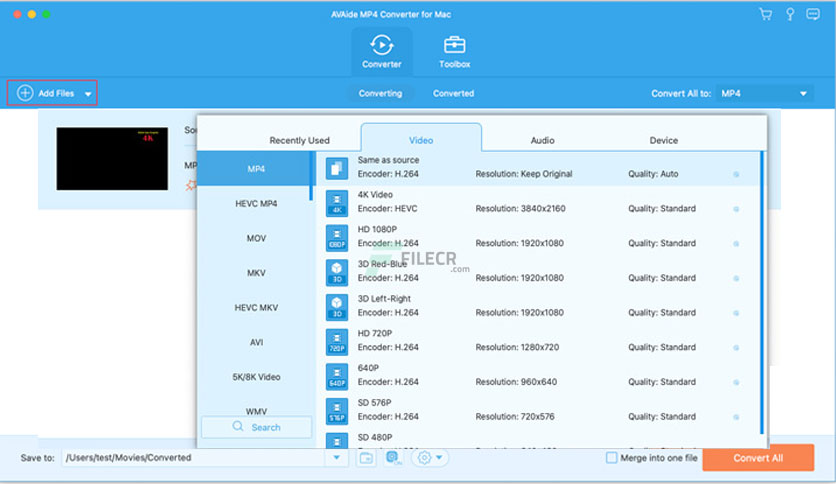
Task: Switch to the Recently Used tab
Action: (x=299, y=140)
